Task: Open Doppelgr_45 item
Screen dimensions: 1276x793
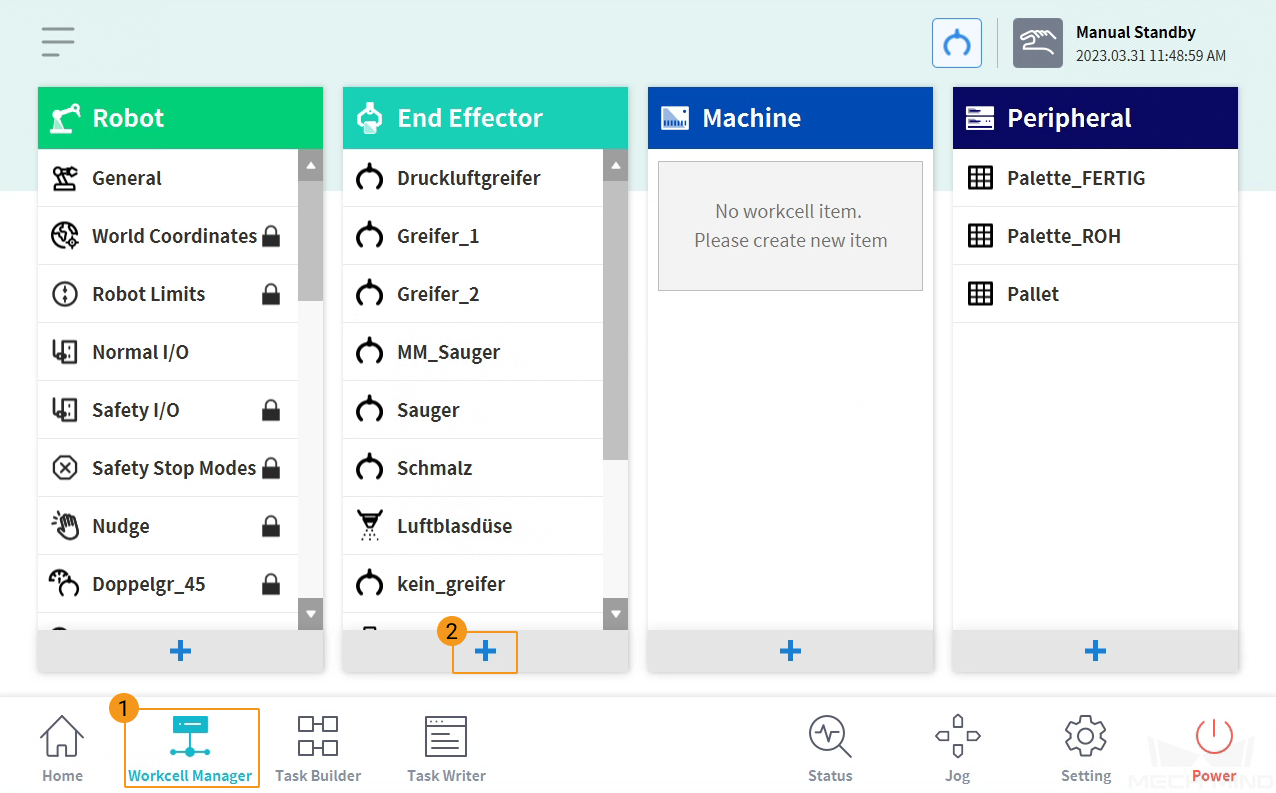Action: (168, 584)
